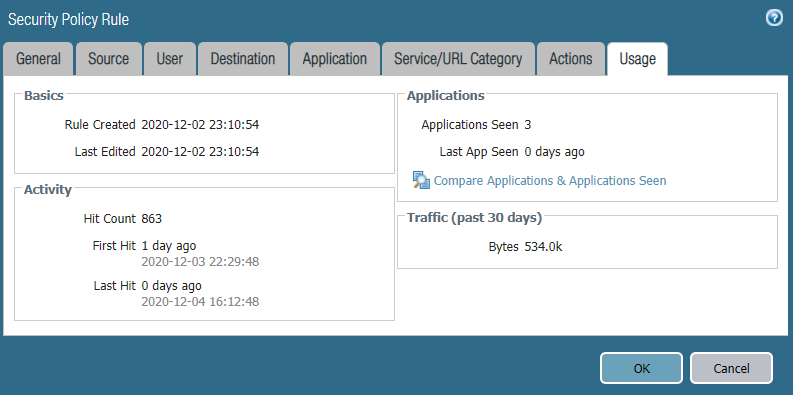Open the Application tab

click(x=334, y=59)
